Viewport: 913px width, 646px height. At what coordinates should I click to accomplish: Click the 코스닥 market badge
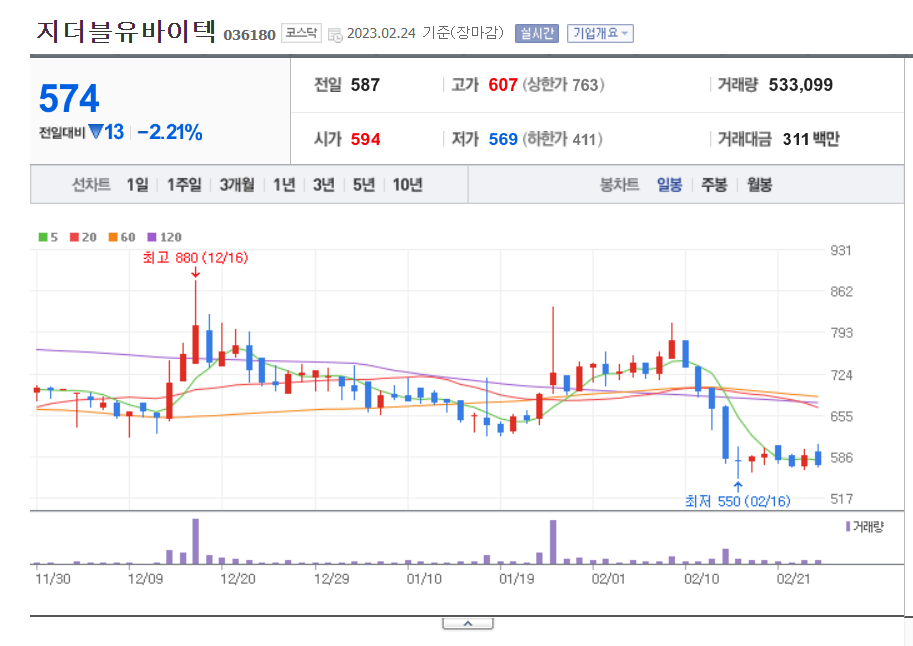pos(301,33)
